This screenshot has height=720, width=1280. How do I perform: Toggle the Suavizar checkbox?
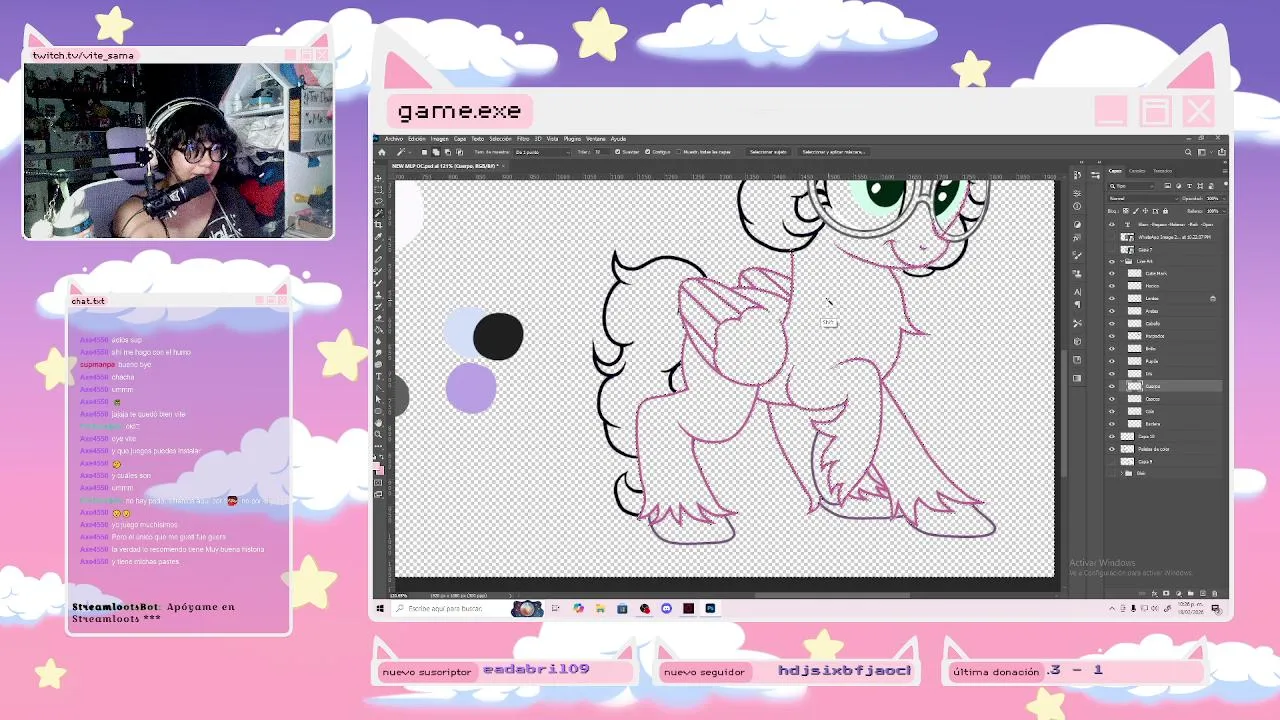(618, 152)
